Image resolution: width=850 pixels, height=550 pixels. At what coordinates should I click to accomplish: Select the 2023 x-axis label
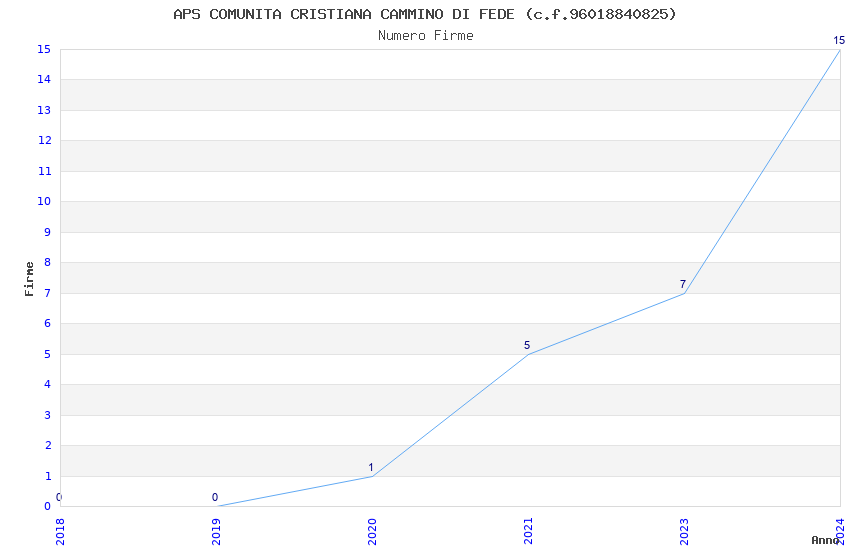click(x=684, y=532)
